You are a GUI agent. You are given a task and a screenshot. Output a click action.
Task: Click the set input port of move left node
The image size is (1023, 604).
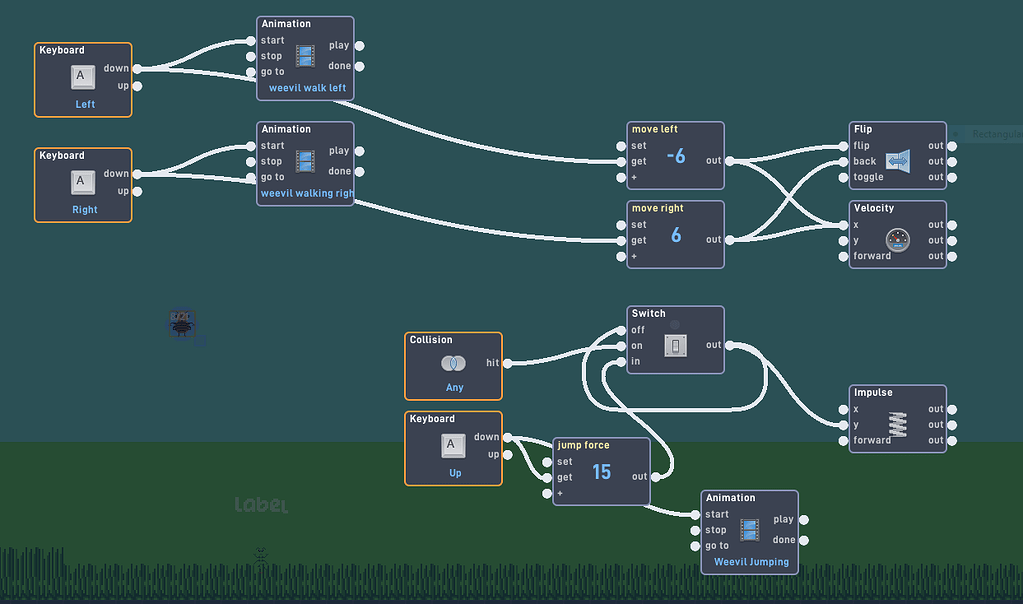tap(621, 146)
